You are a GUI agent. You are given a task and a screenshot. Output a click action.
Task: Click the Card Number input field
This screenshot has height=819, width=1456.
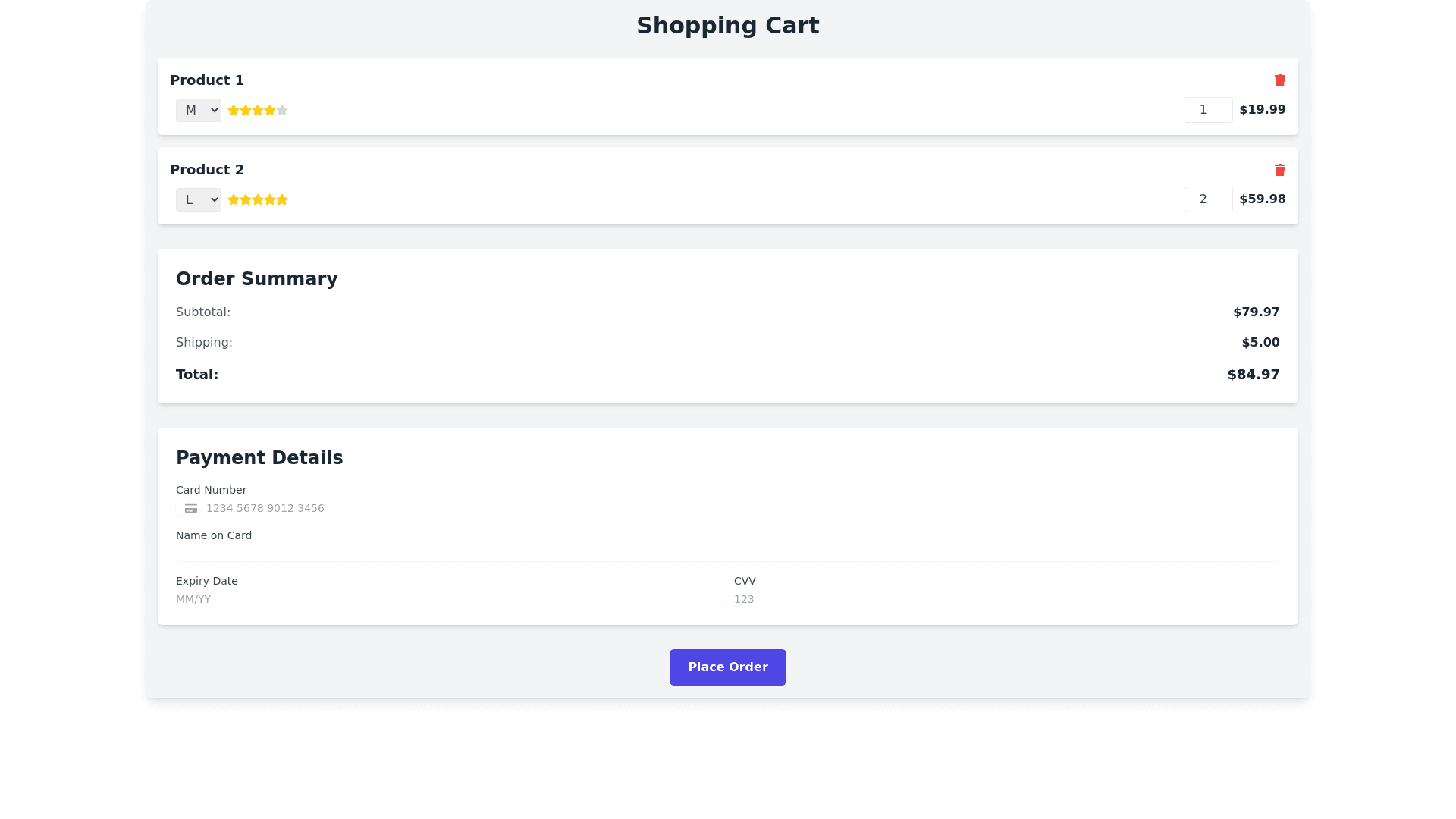tap(728, 508)
